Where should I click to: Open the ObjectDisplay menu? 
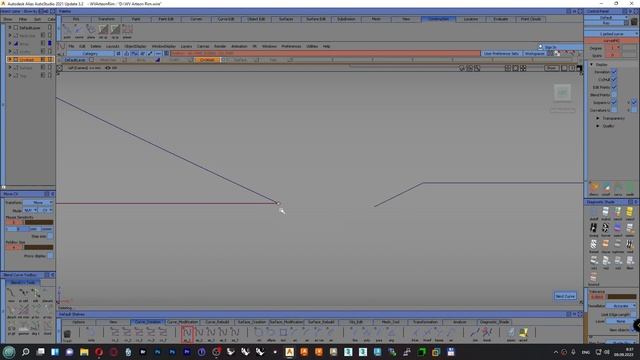[x=135, y=47]
